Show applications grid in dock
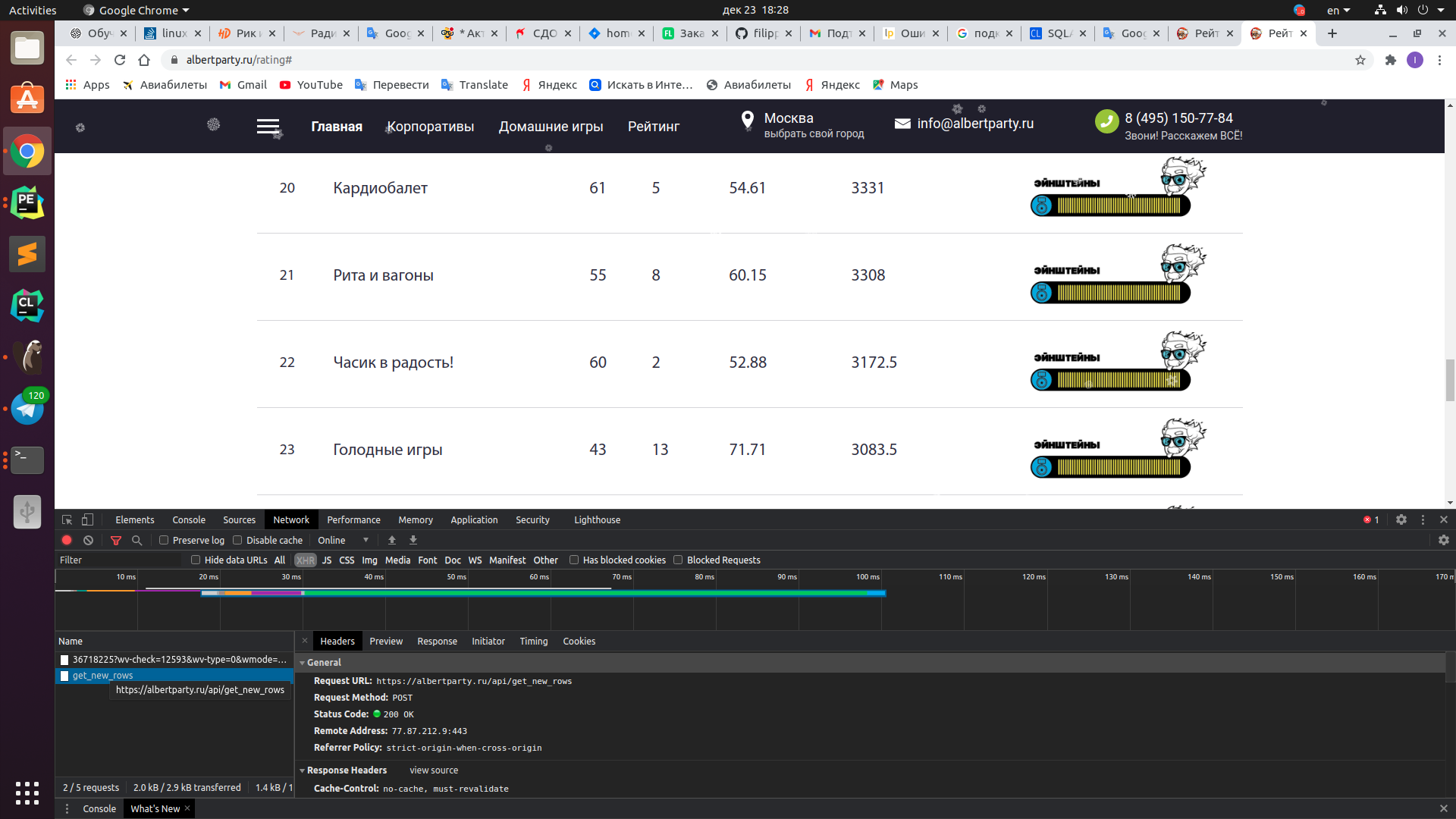Viewport: 1456px width, 819px height. pos(27,792)
